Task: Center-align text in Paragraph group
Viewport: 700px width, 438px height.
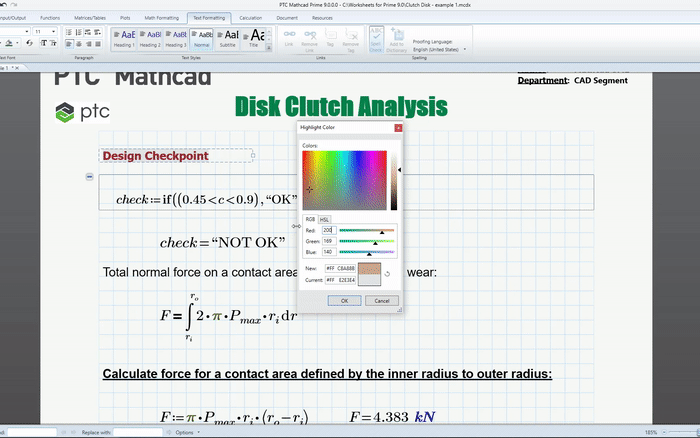Action: [79, 44]
